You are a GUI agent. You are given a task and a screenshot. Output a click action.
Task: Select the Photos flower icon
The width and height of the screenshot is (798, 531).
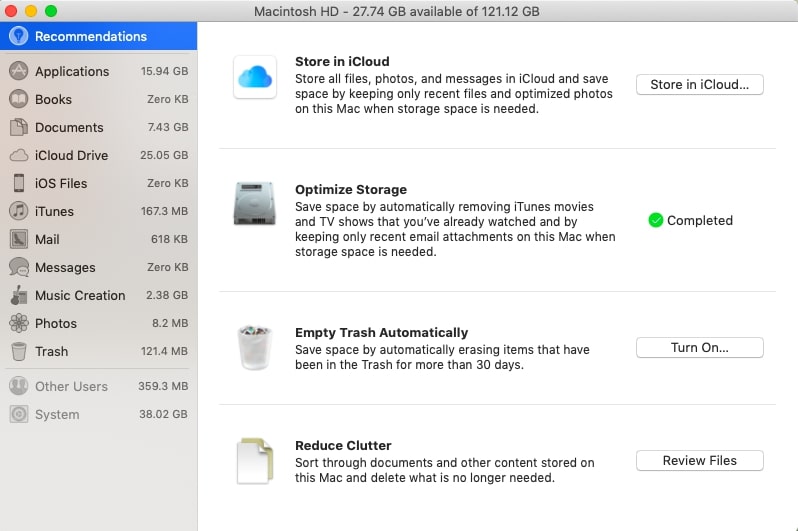coord(19,323)
